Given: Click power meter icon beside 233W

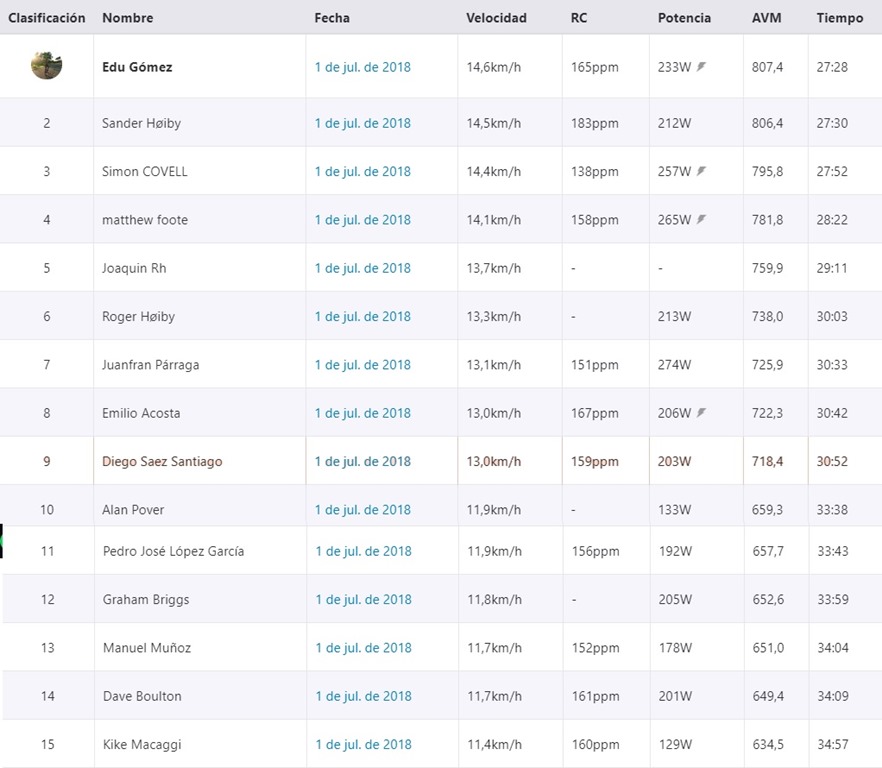Looking at the screenshot, I should [x=701, y=66].
